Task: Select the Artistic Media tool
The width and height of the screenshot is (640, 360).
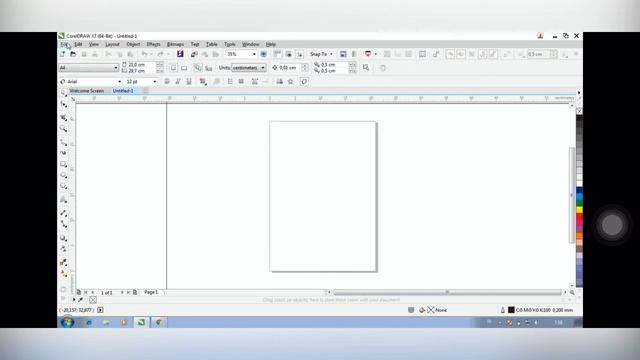Action: tap(63, 153)
